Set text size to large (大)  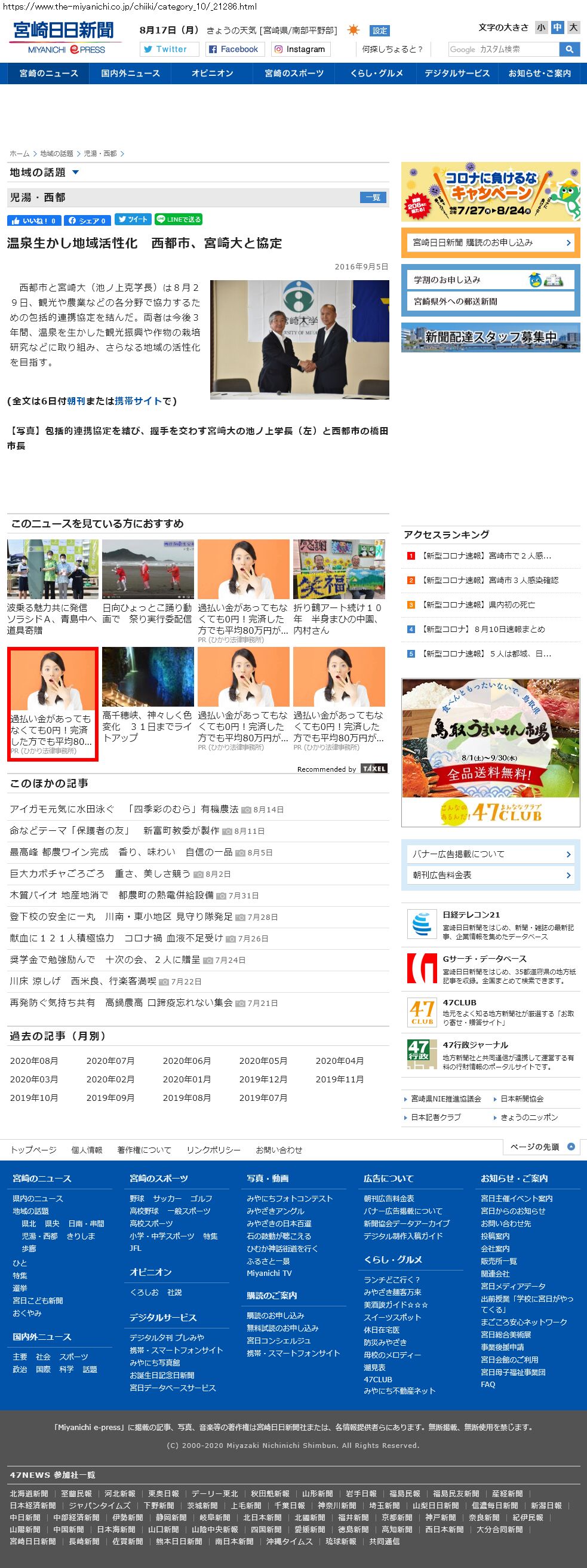point(573,27)
